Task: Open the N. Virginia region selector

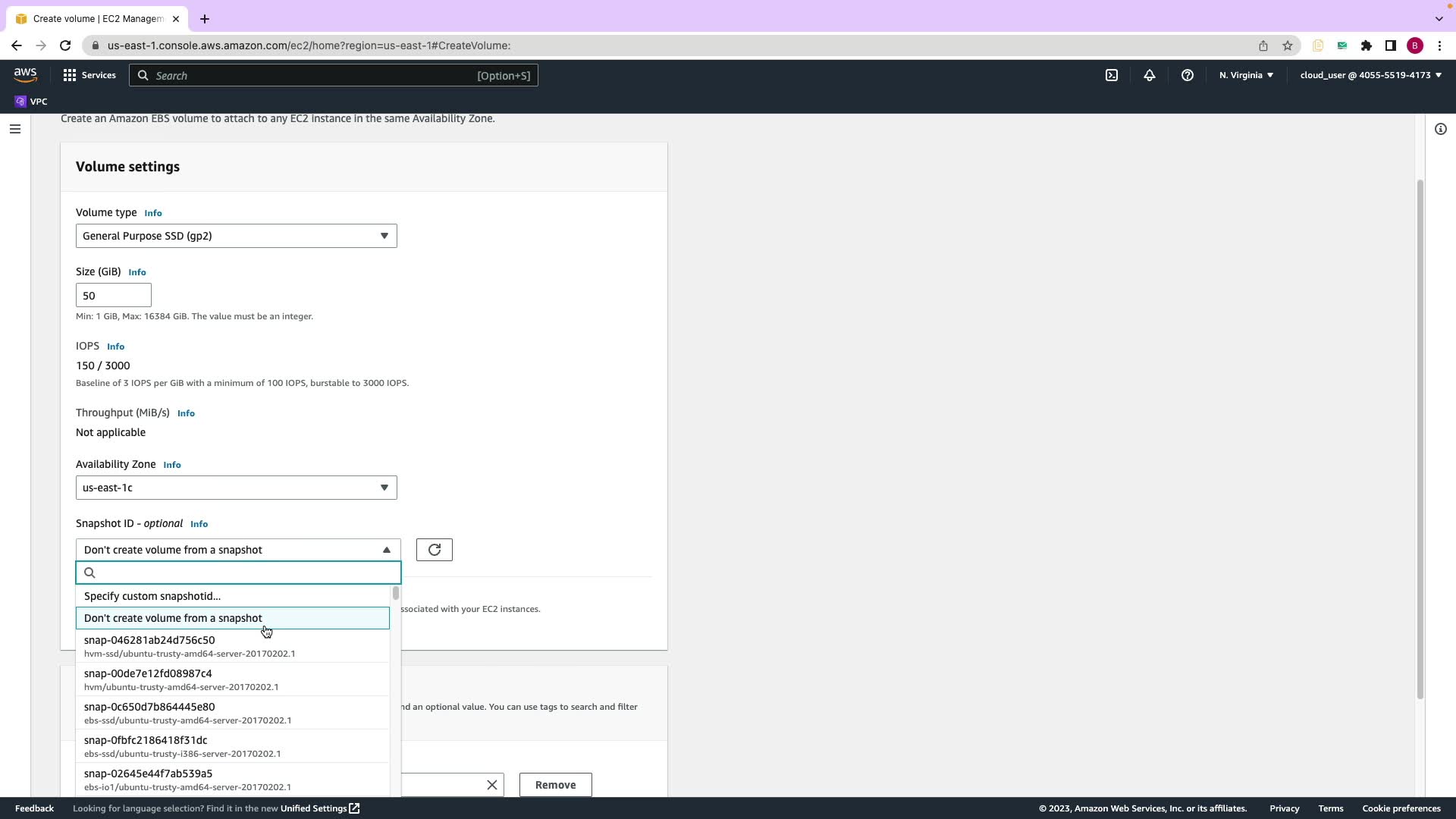Action: [x=1246, y=75]
